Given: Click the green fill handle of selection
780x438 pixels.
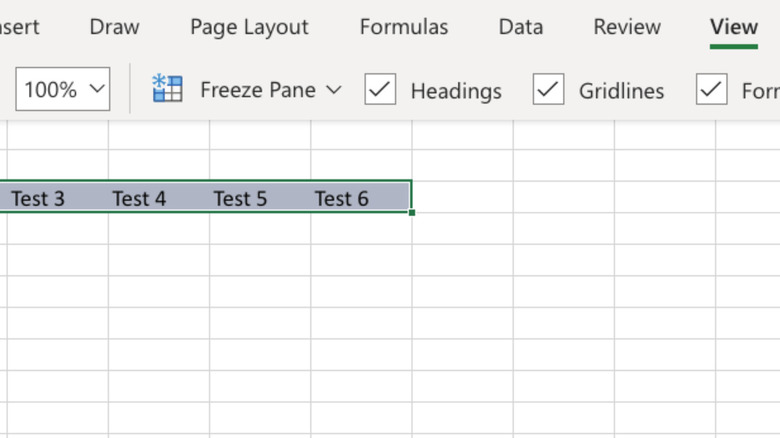Looking at the screenshot, I should pos(412,212).
